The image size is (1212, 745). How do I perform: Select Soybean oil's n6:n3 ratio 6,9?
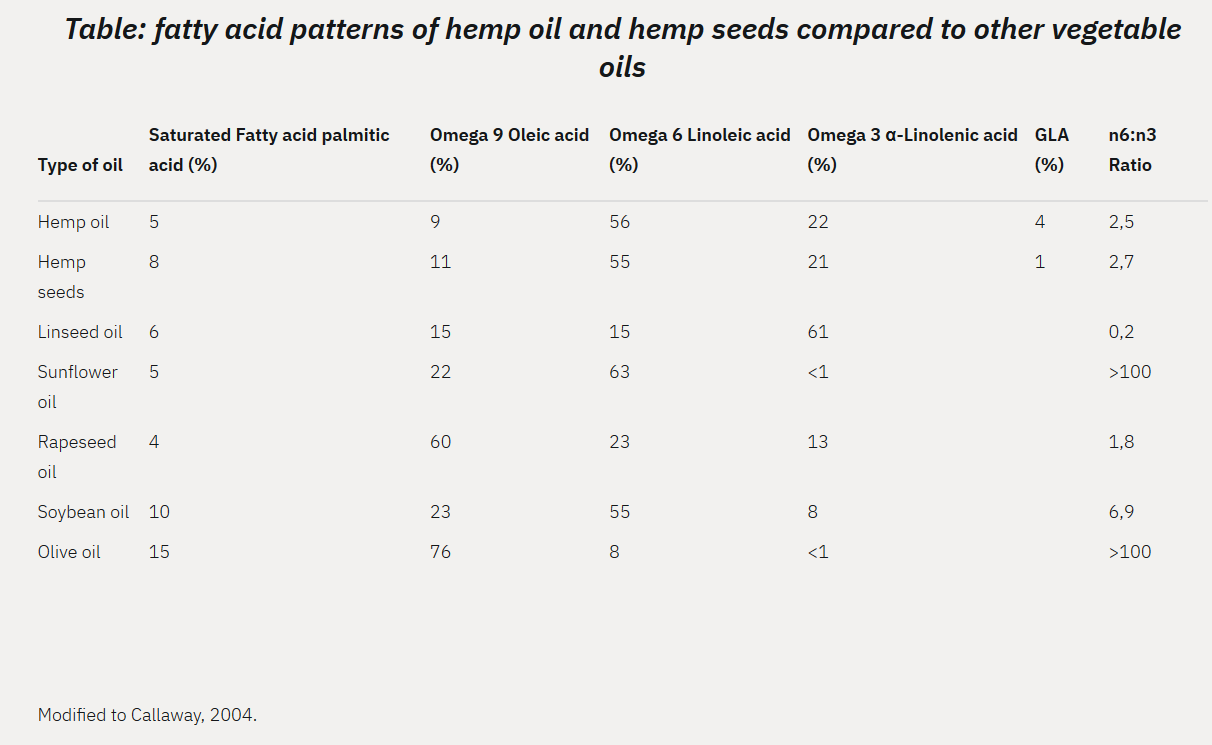pos(1121,512)
